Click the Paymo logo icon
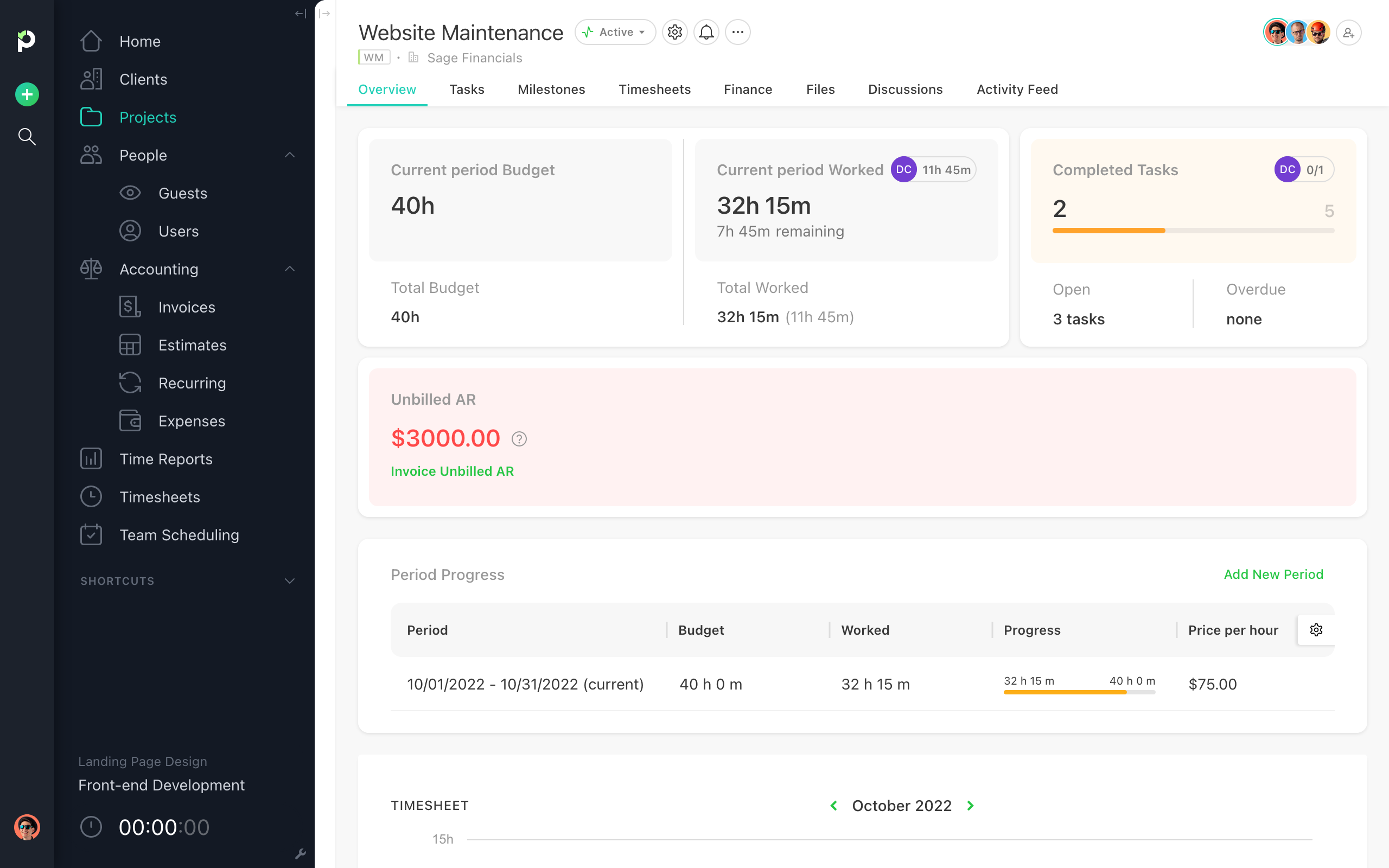Screen dimensions: 1389x868 click(27, 41)
